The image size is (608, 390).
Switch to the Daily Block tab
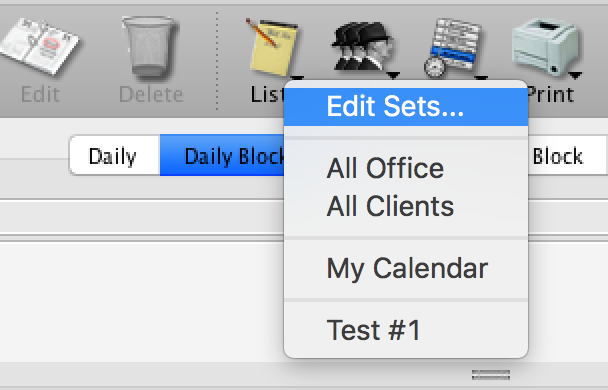[x=222, y=156]
